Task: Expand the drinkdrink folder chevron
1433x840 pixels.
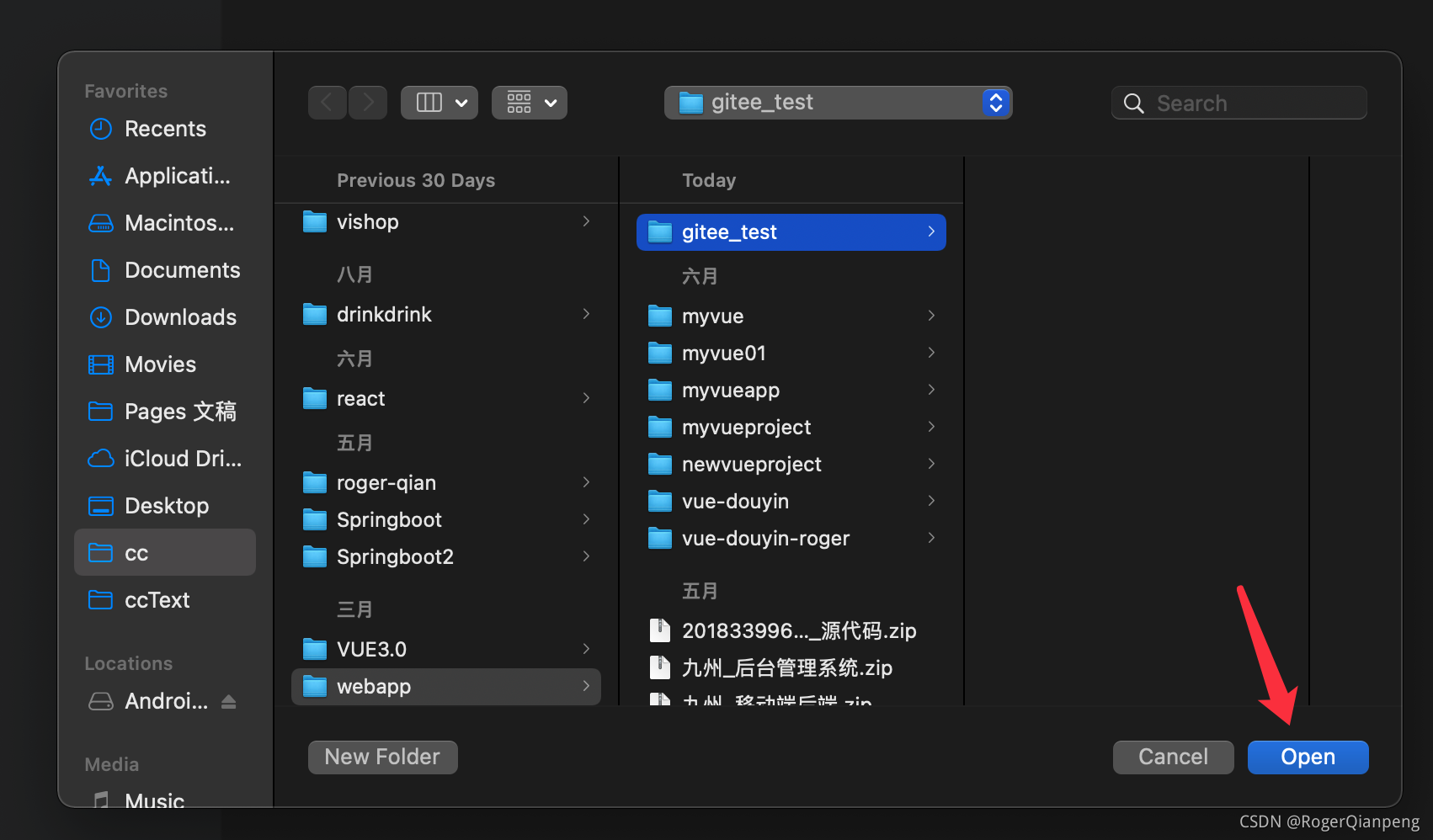Action: [x=587, y=314]
